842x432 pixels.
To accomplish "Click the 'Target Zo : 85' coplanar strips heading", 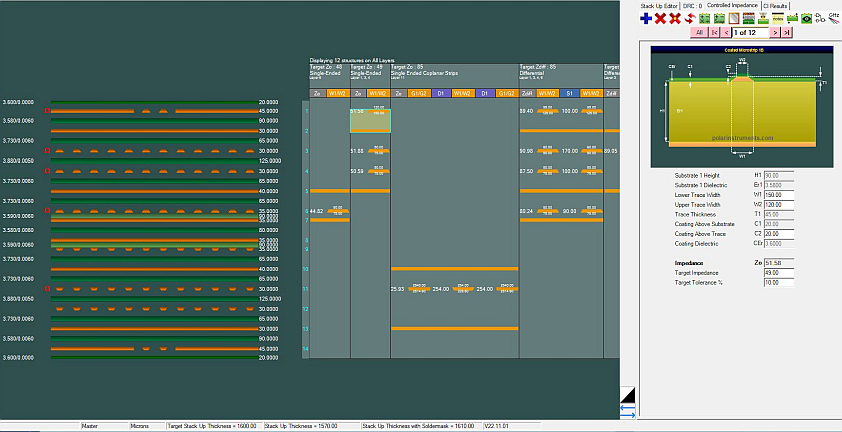I will coord(407,68).
